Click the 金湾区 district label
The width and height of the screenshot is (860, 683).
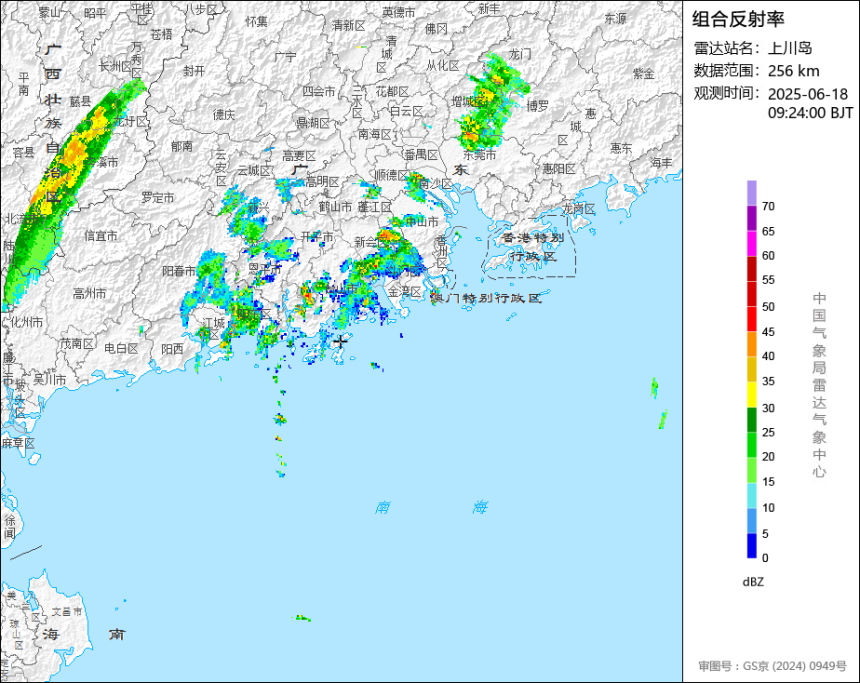coord(404,291)
